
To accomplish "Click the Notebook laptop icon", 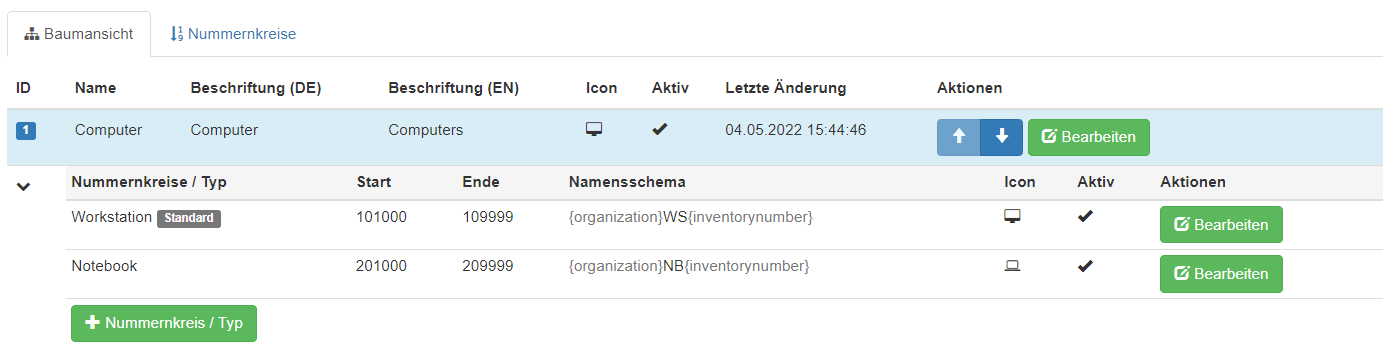I will point(1012,266).
